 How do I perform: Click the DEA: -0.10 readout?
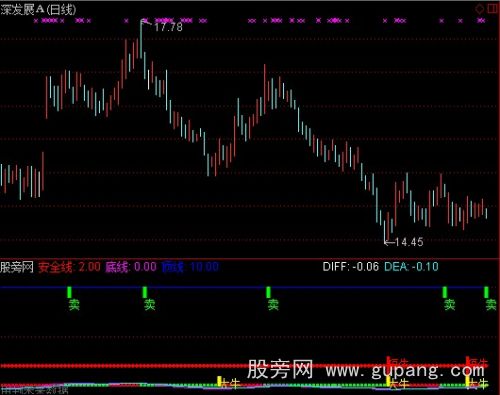point(411,267)
